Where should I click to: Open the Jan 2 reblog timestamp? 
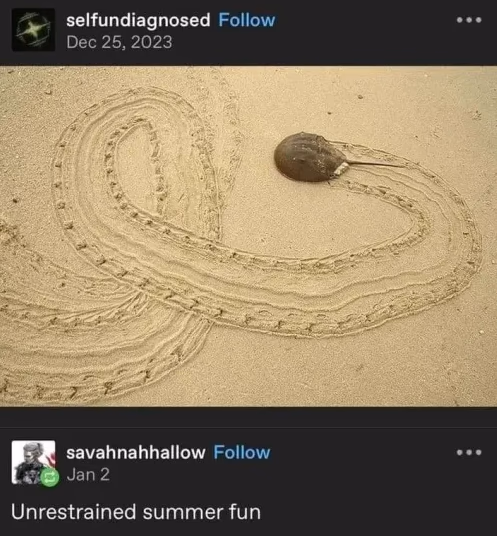[88, 475]
